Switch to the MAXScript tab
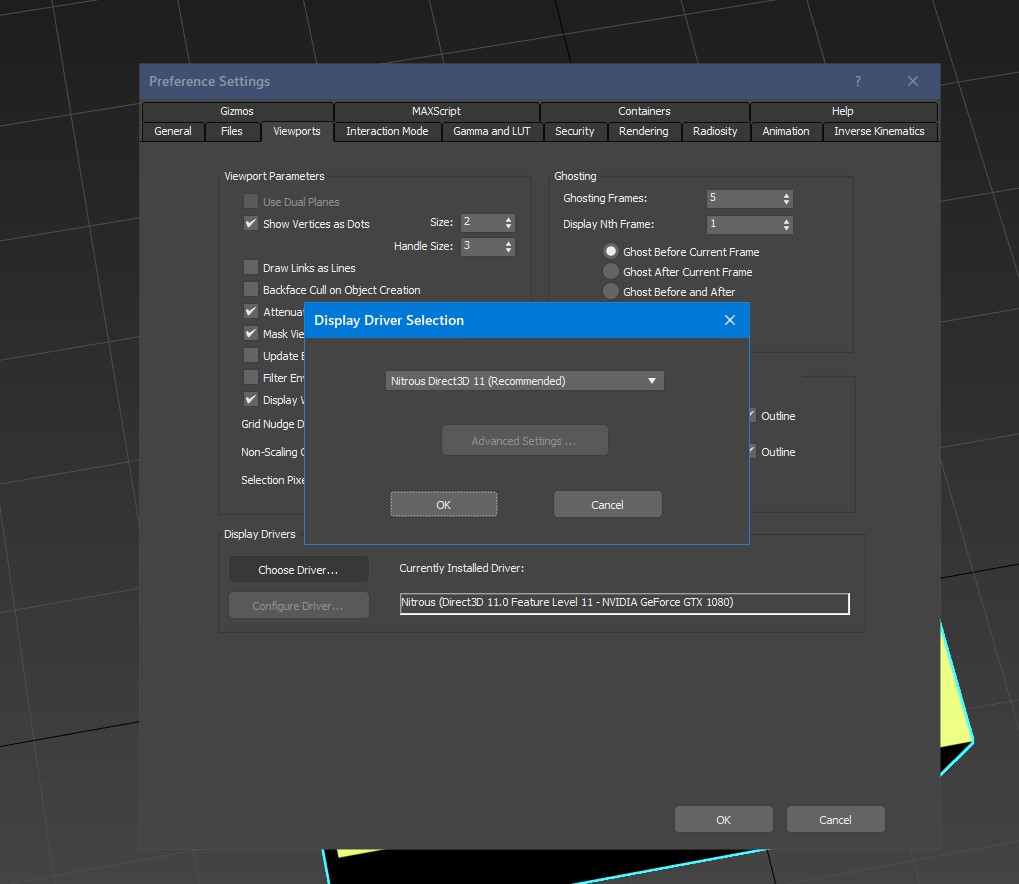 436,111
